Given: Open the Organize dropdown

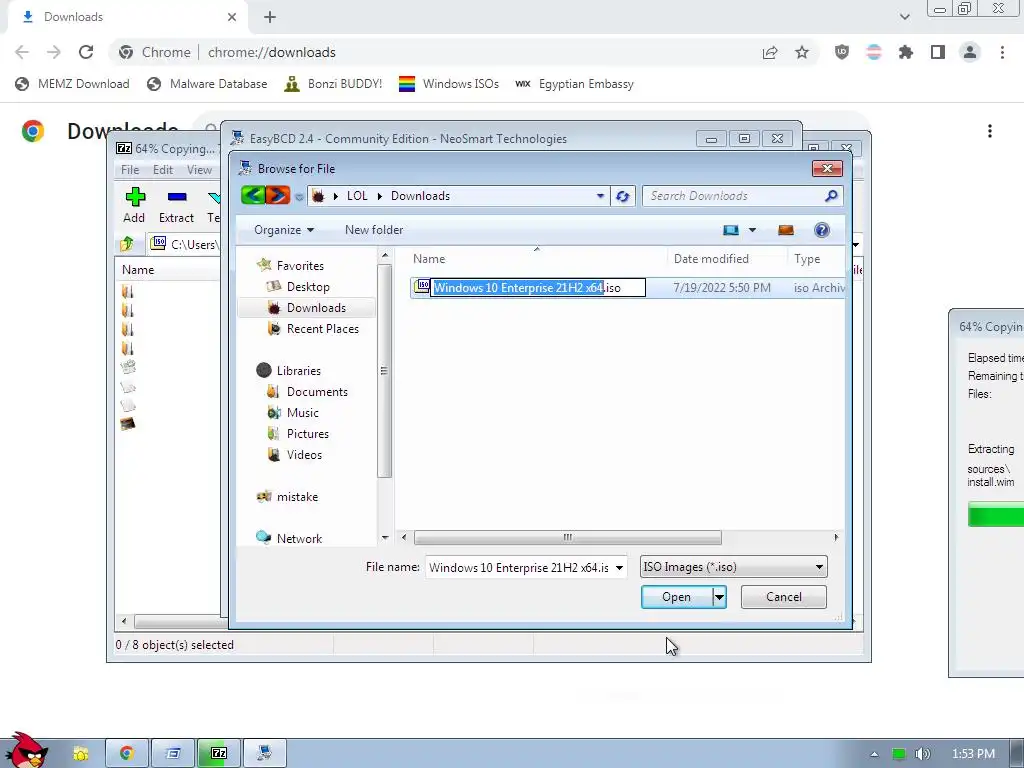Looking at the screenshot, I should point(283,230).
